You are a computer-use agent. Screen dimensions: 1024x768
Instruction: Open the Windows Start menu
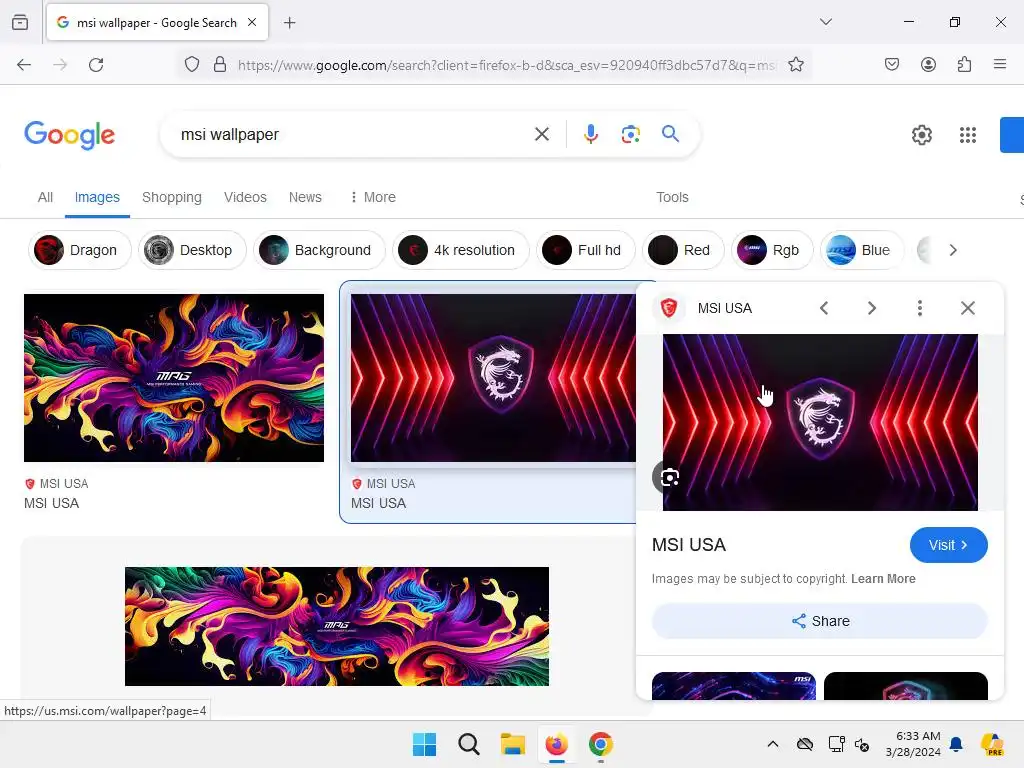click(x=424, y=744)
